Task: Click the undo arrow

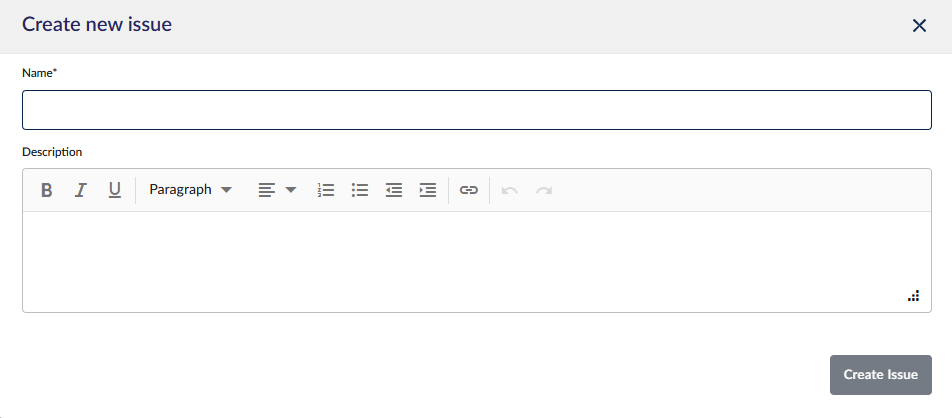Action: click(x=510, y=190)
